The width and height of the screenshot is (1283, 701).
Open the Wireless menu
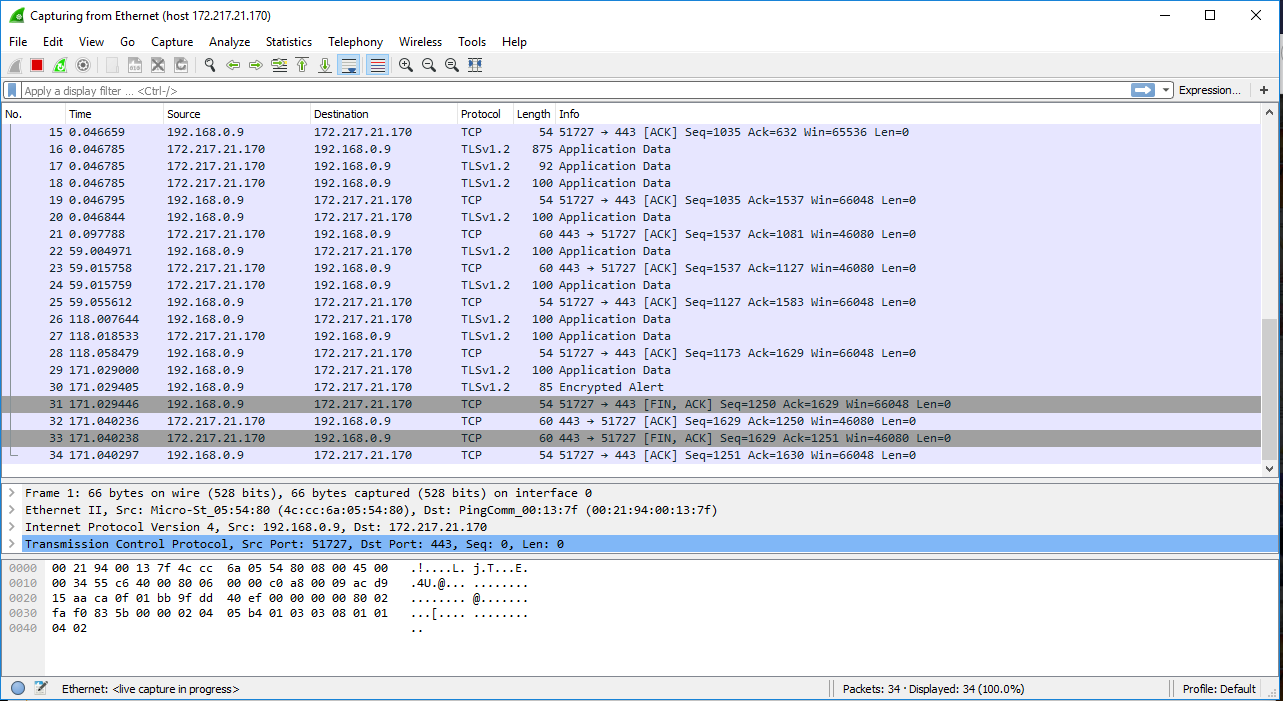pos(420,42)
